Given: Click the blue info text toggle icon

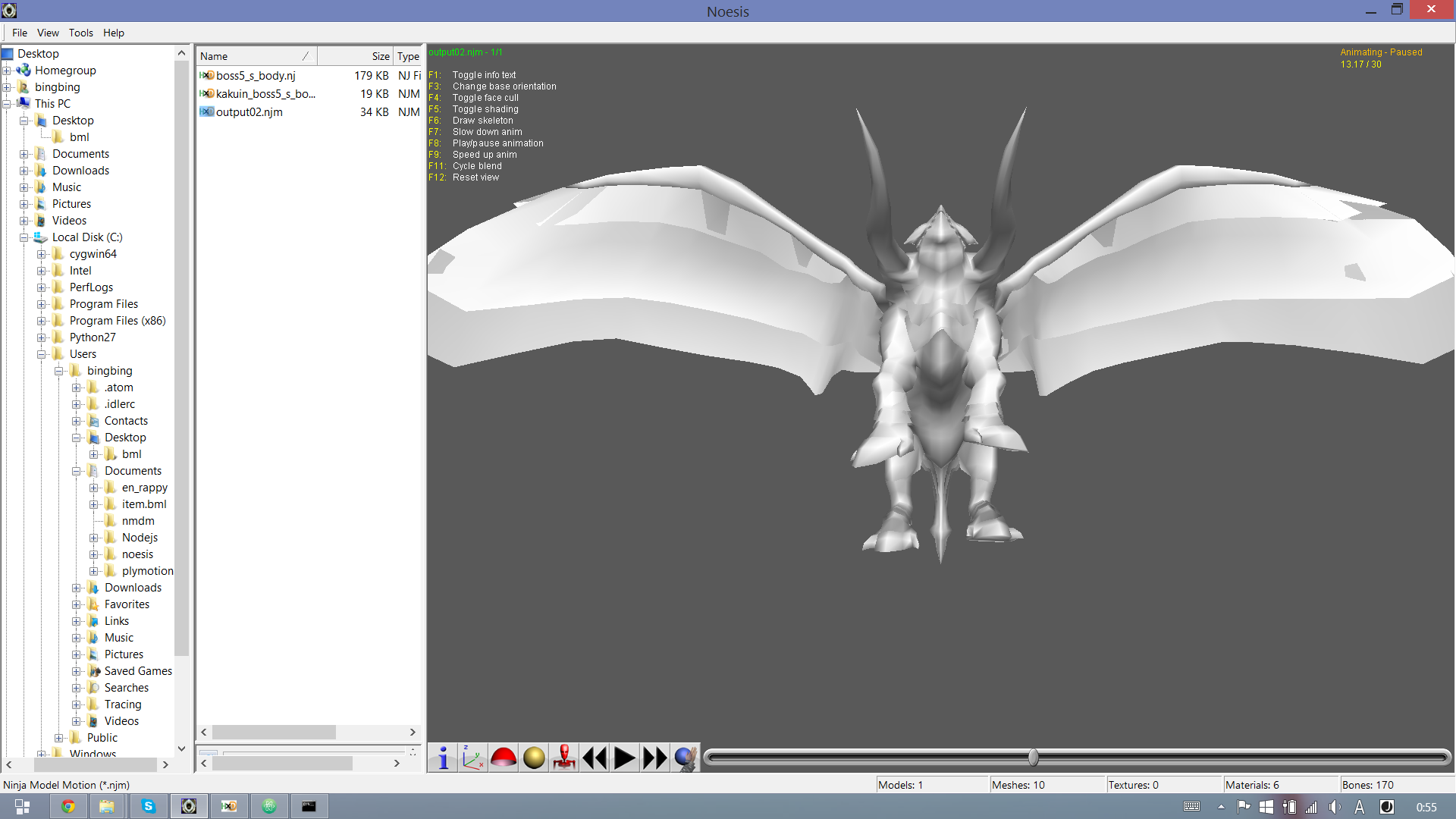Looking at the screenshot, I should [443, 758].
